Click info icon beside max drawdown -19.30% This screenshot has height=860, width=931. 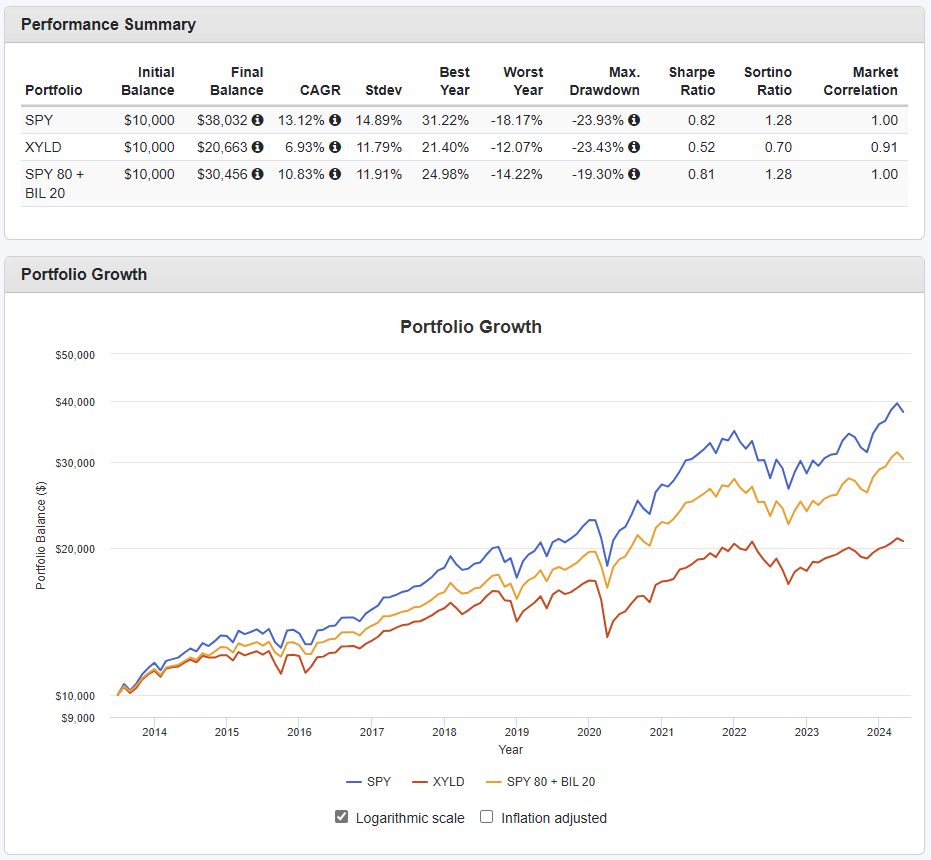(634, 174)
